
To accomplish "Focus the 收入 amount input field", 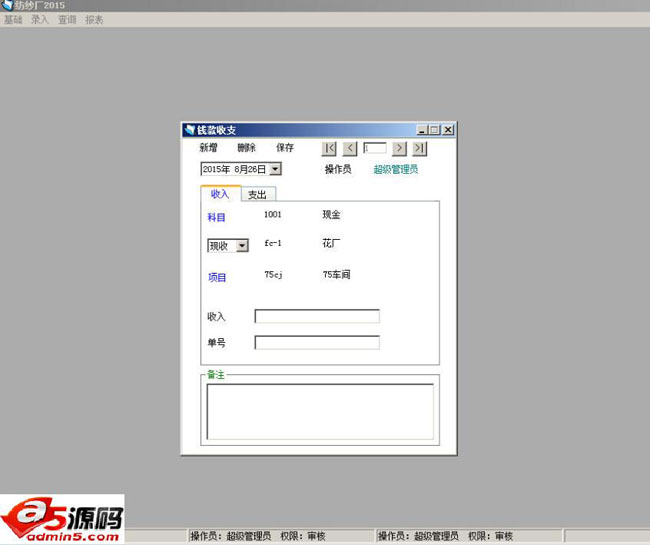I will coord(317,316).
